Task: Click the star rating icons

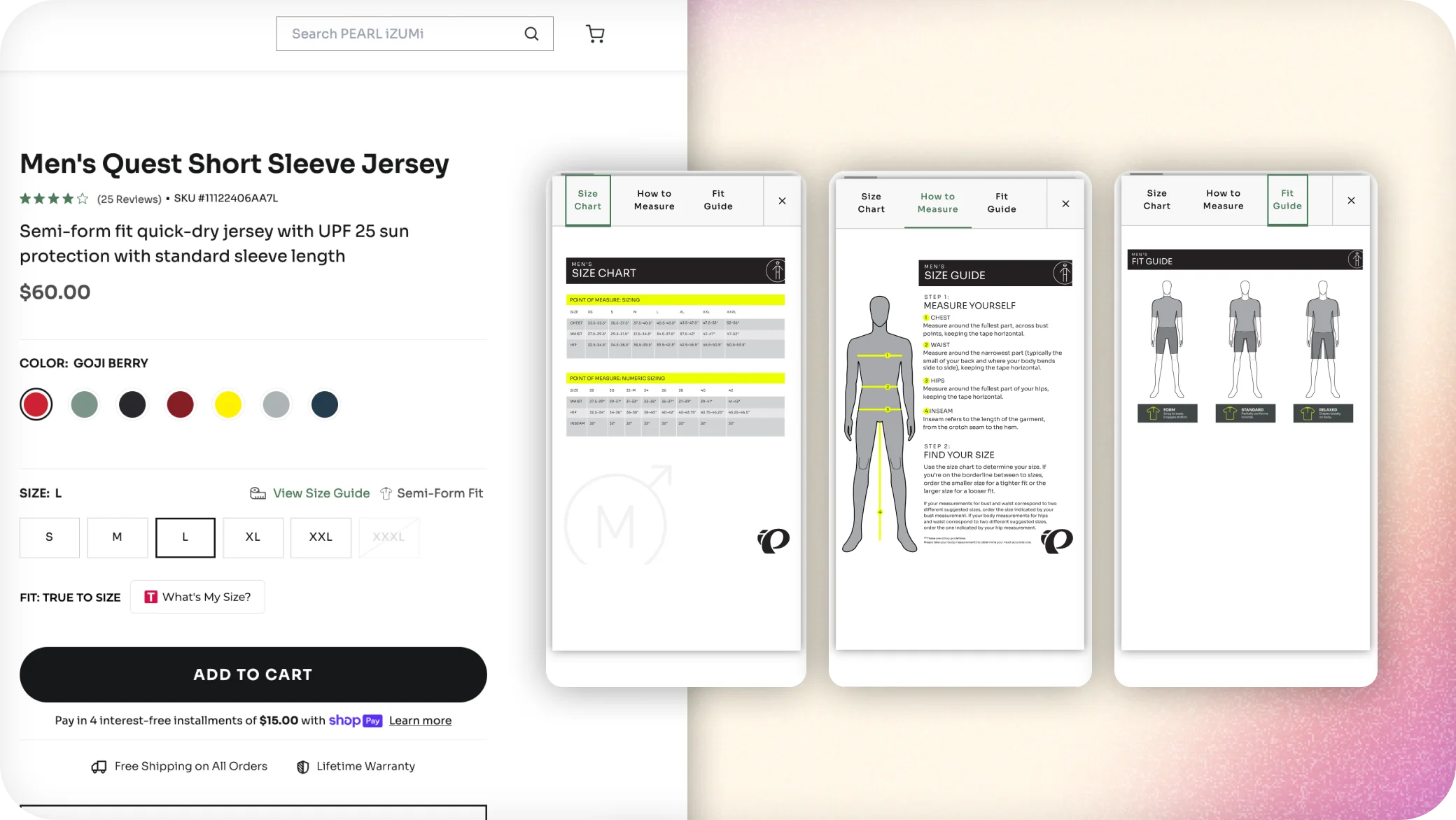Action: 54,199
